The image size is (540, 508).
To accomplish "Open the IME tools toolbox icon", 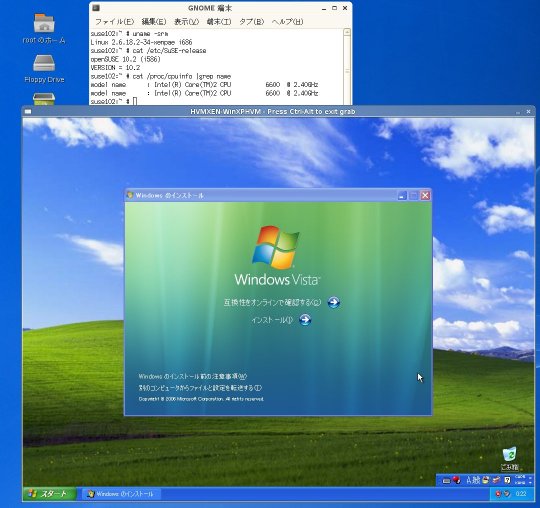I will (496, 480).
